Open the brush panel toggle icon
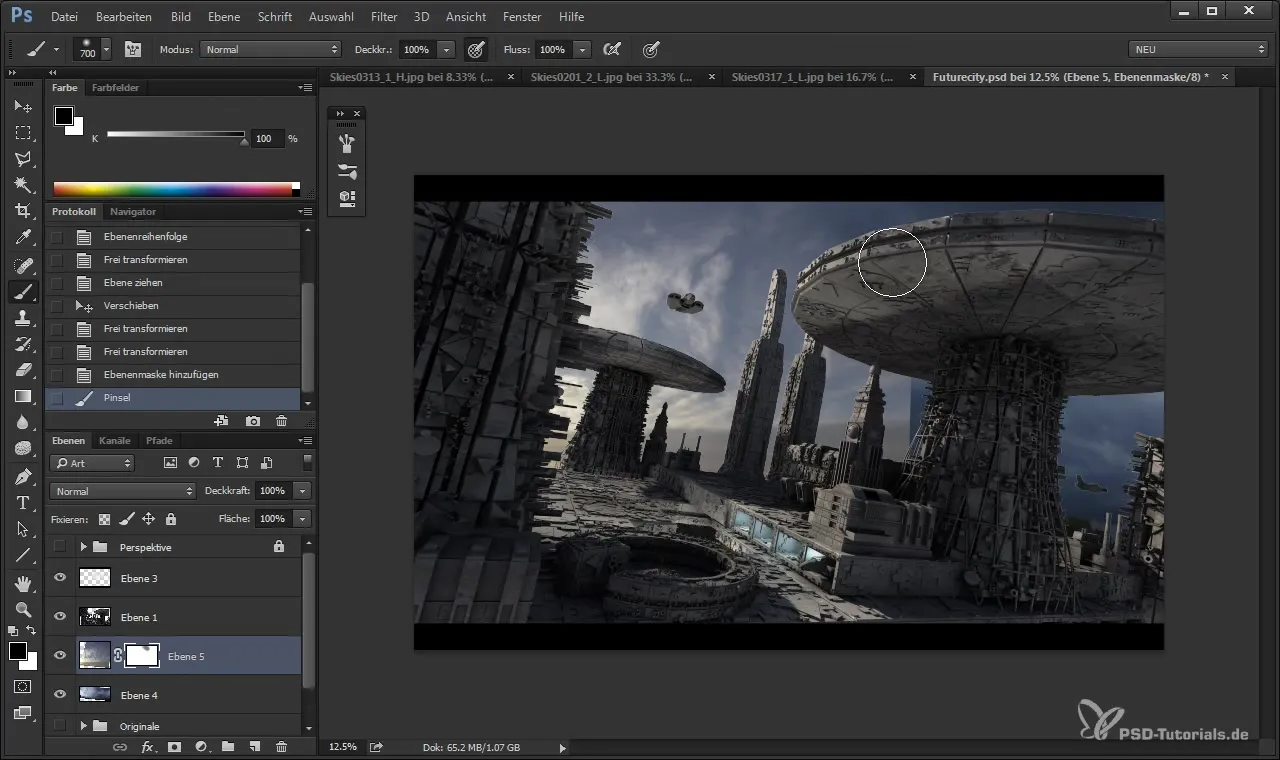 [x=132, y=49]
